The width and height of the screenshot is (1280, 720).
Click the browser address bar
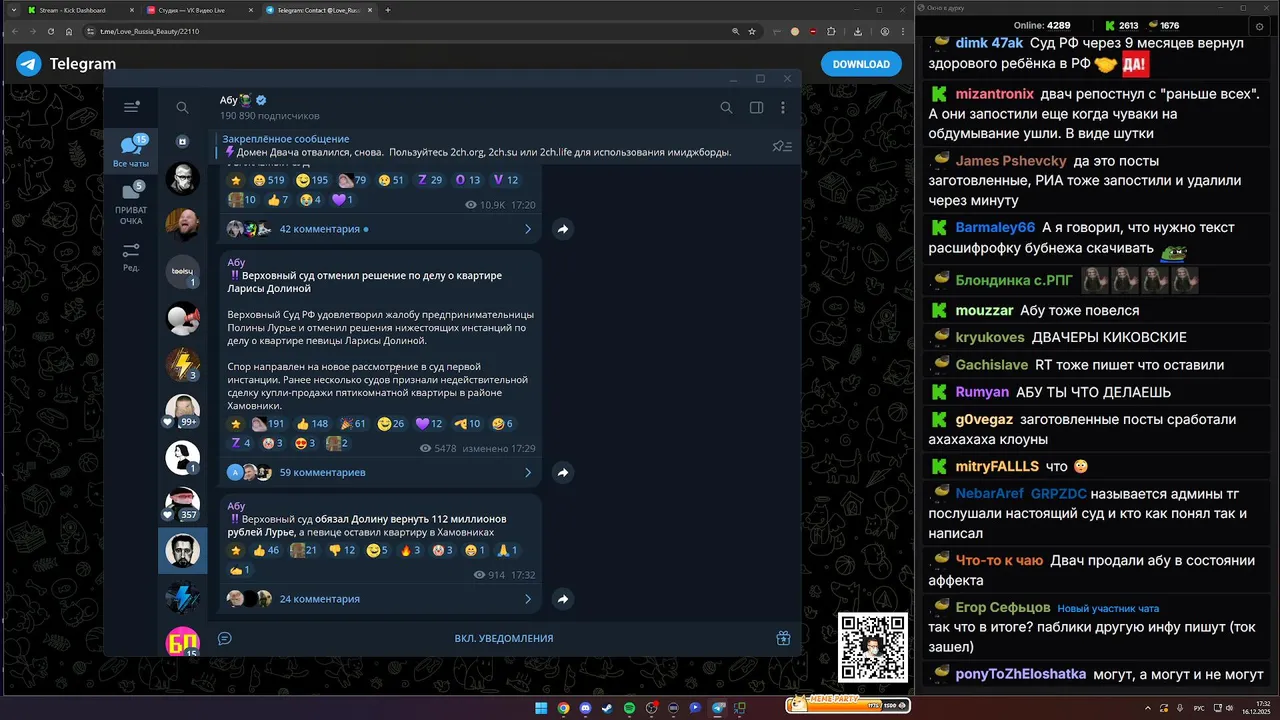coord(410,31)
